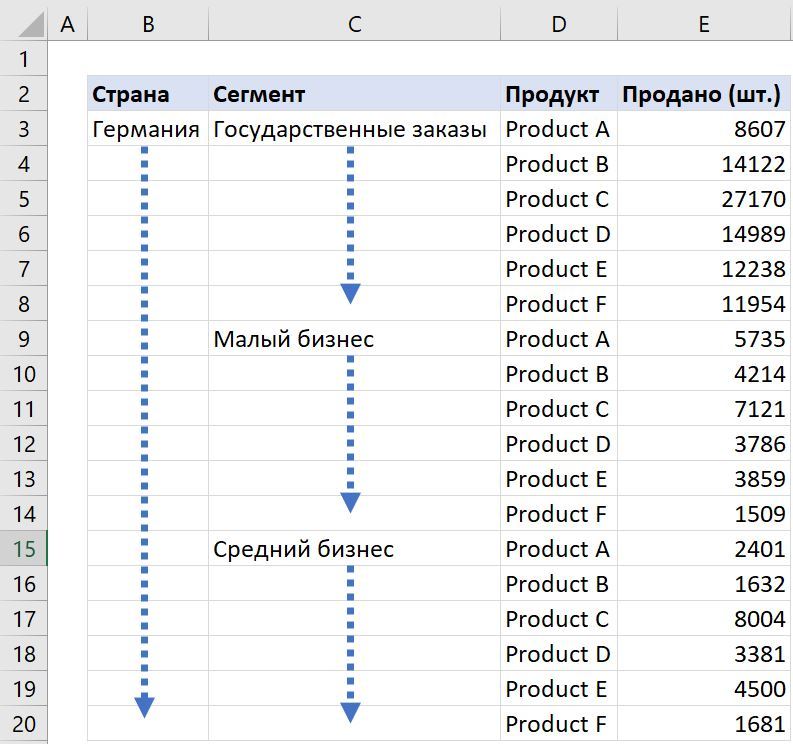Click Product B in row 4
The width and height of the screenshot is (793, 744).
pos(559,164)
